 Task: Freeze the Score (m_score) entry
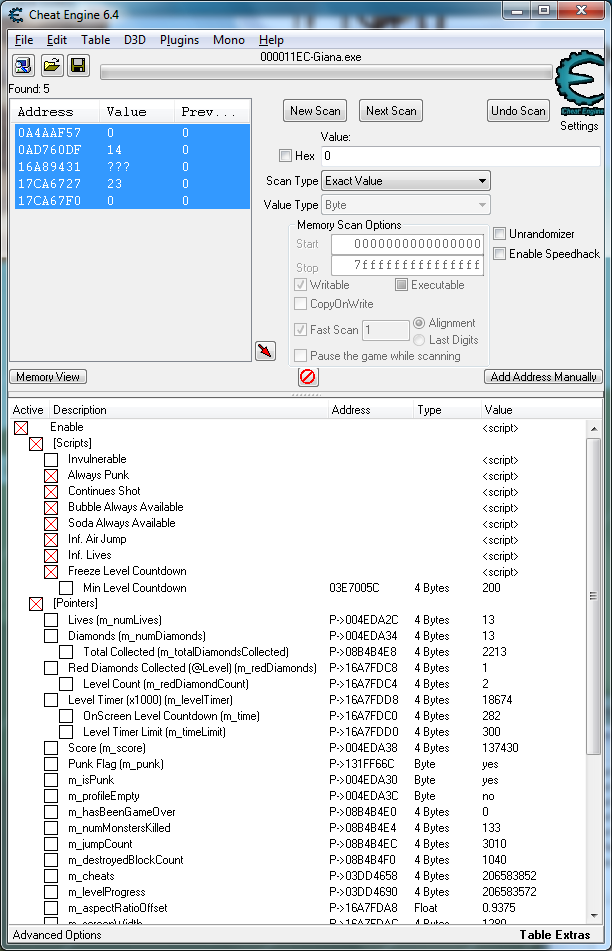(51, 748)
